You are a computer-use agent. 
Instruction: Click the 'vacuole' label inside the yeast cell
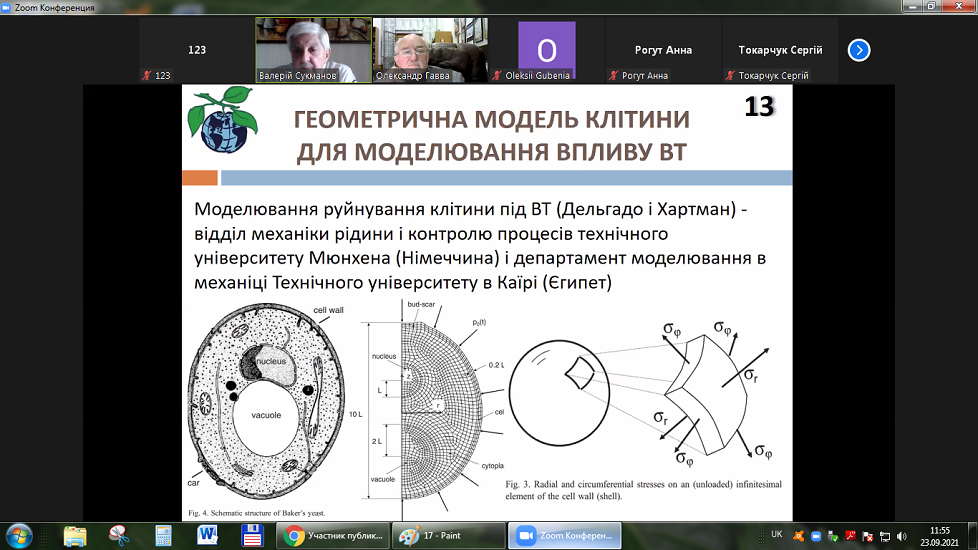point(266,415)
